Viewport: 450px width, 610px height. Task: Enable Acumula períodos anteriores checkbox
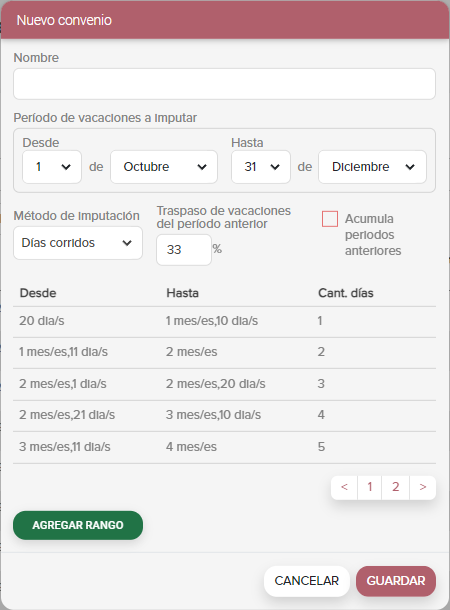point(330,219)
